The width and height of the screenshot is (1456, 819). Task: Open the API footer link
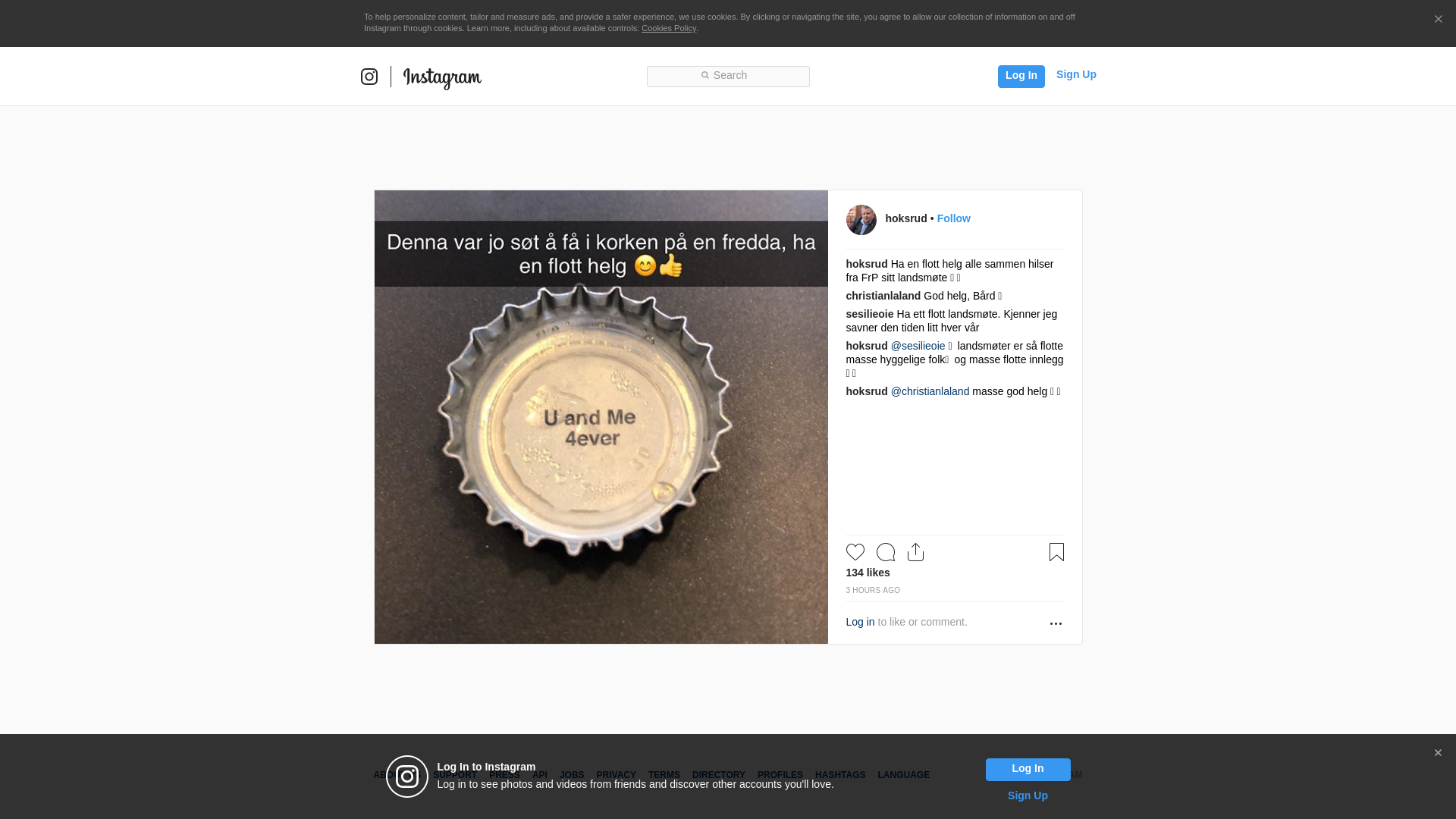point(540,775)
